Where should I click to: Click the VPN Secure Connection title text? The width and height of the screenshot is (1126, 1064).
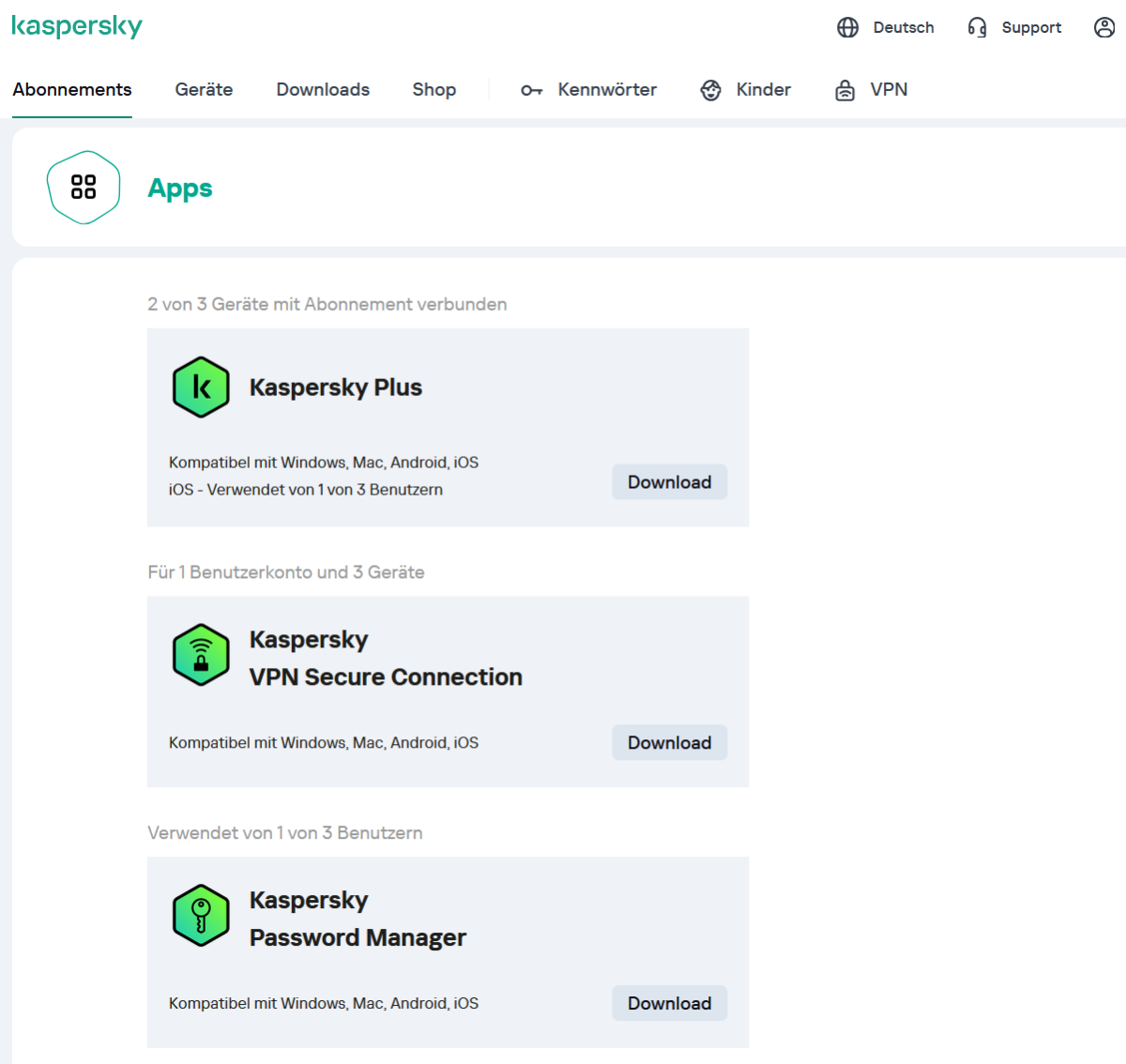pyautogui.click(x=386, y=658)
